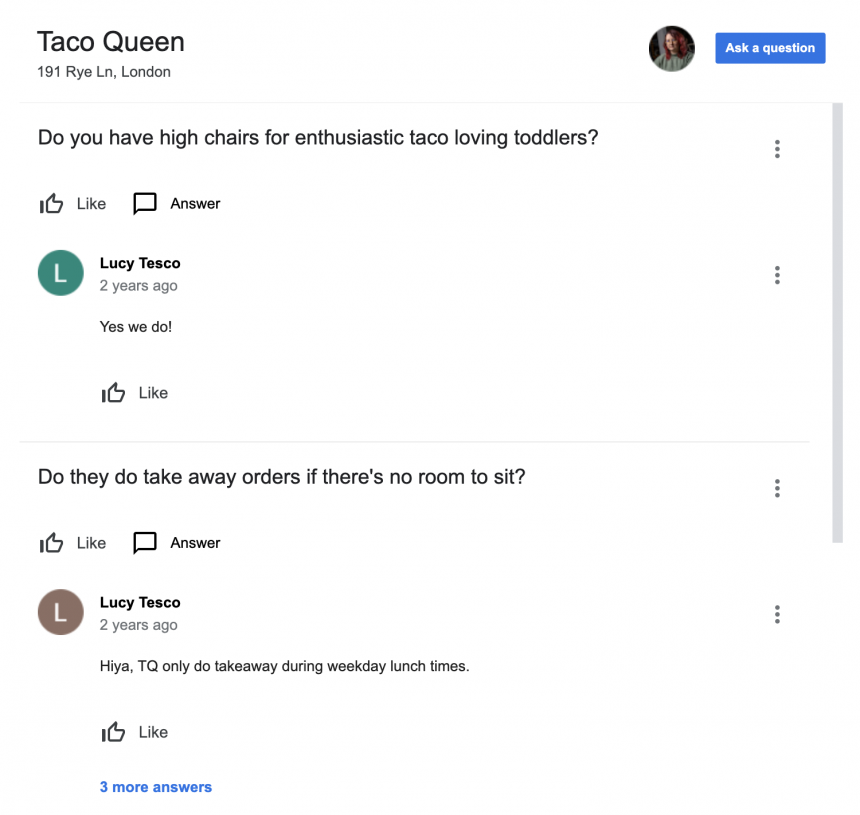Screen dimensions: 860x815
Task: Open the overflow menu on Lucy's first answer
Action: tap(777, 275)
